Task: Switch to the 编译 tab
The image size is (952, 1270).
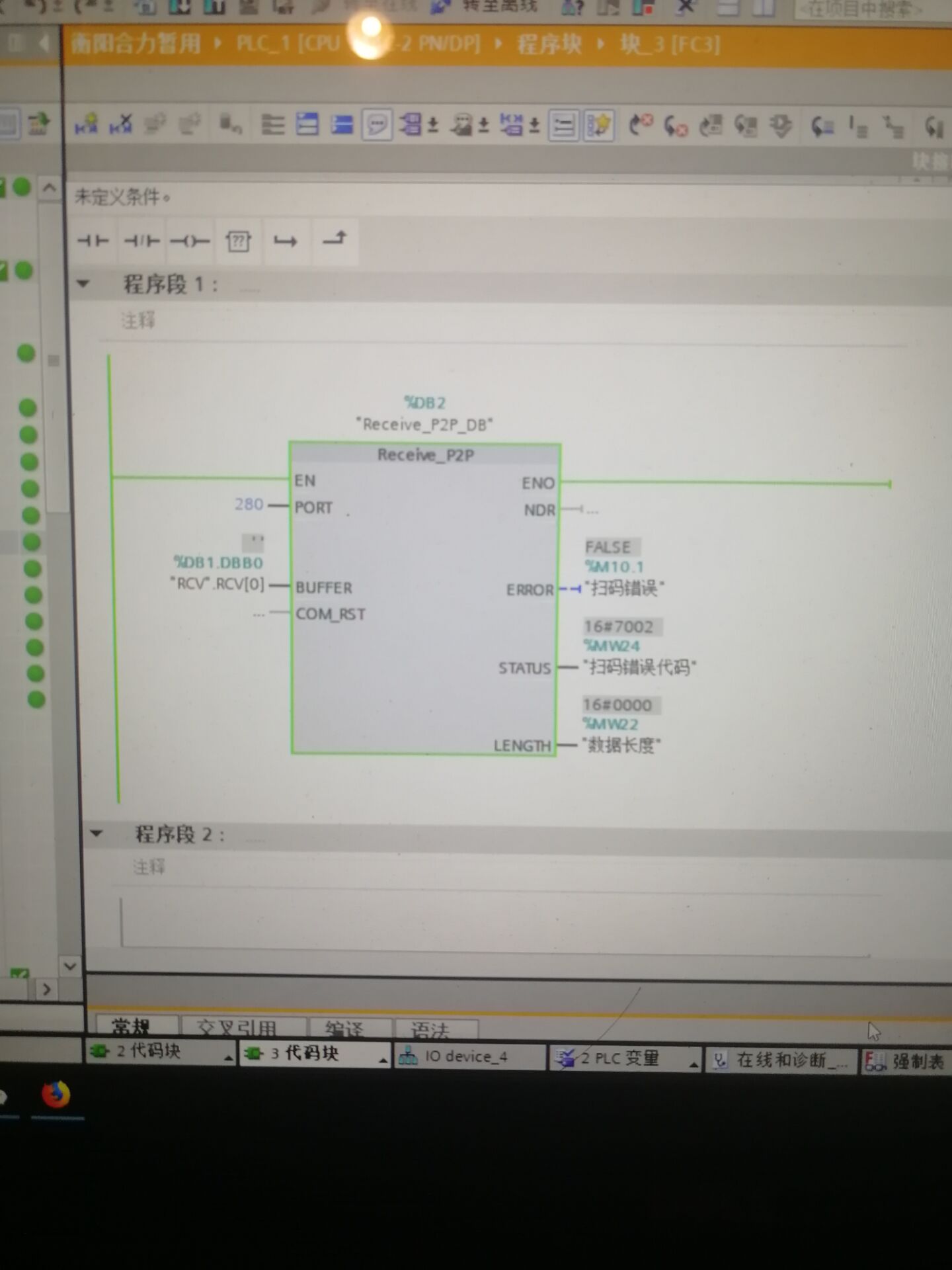Action: point(344,1028)
